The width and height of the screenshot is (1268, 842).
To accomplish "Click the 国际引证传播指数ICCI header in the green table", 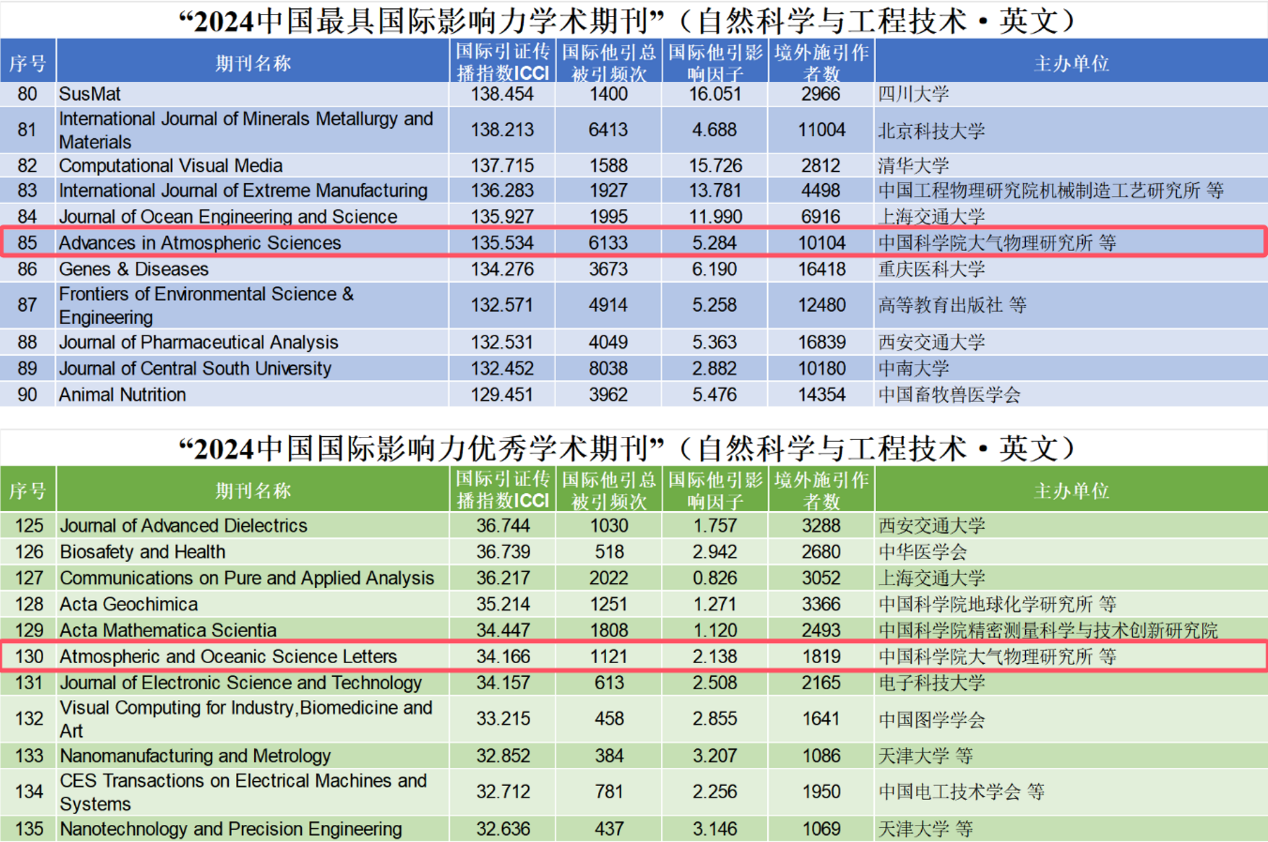I will [503, 490].
